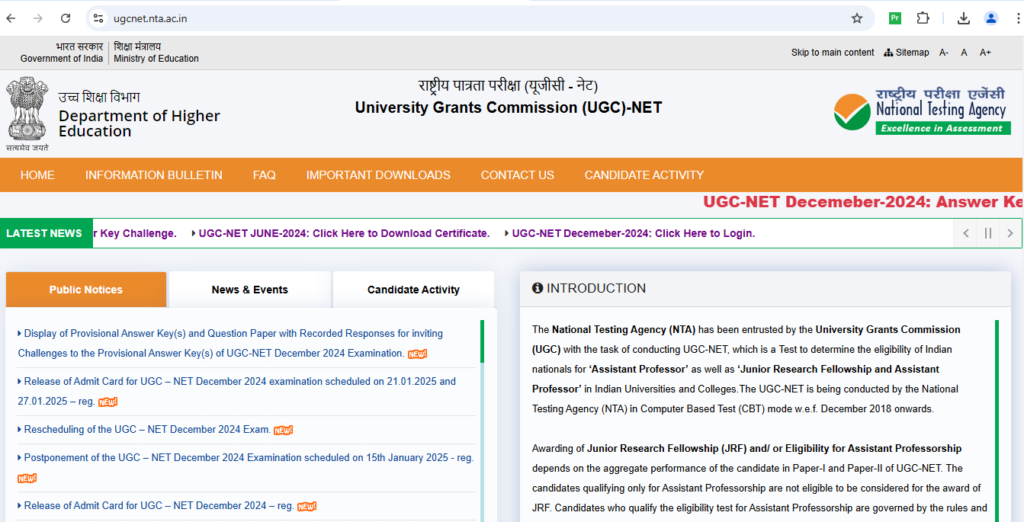Show next news with right chevron
The width and height of the screenshot is (1024, 522).
pos(1010,233)
